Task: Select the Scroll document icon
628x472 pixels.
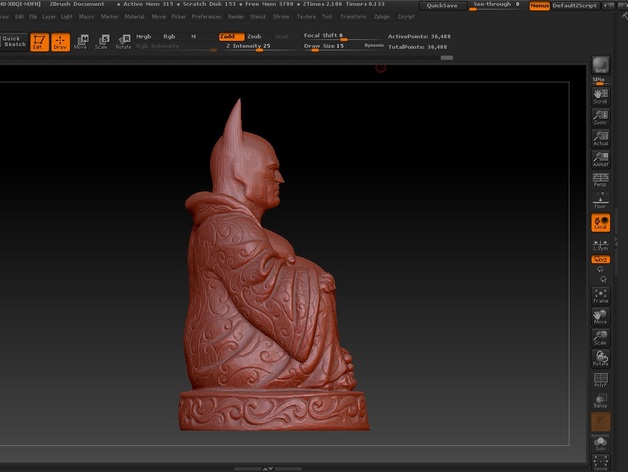Action: click(x=600, y=96)
